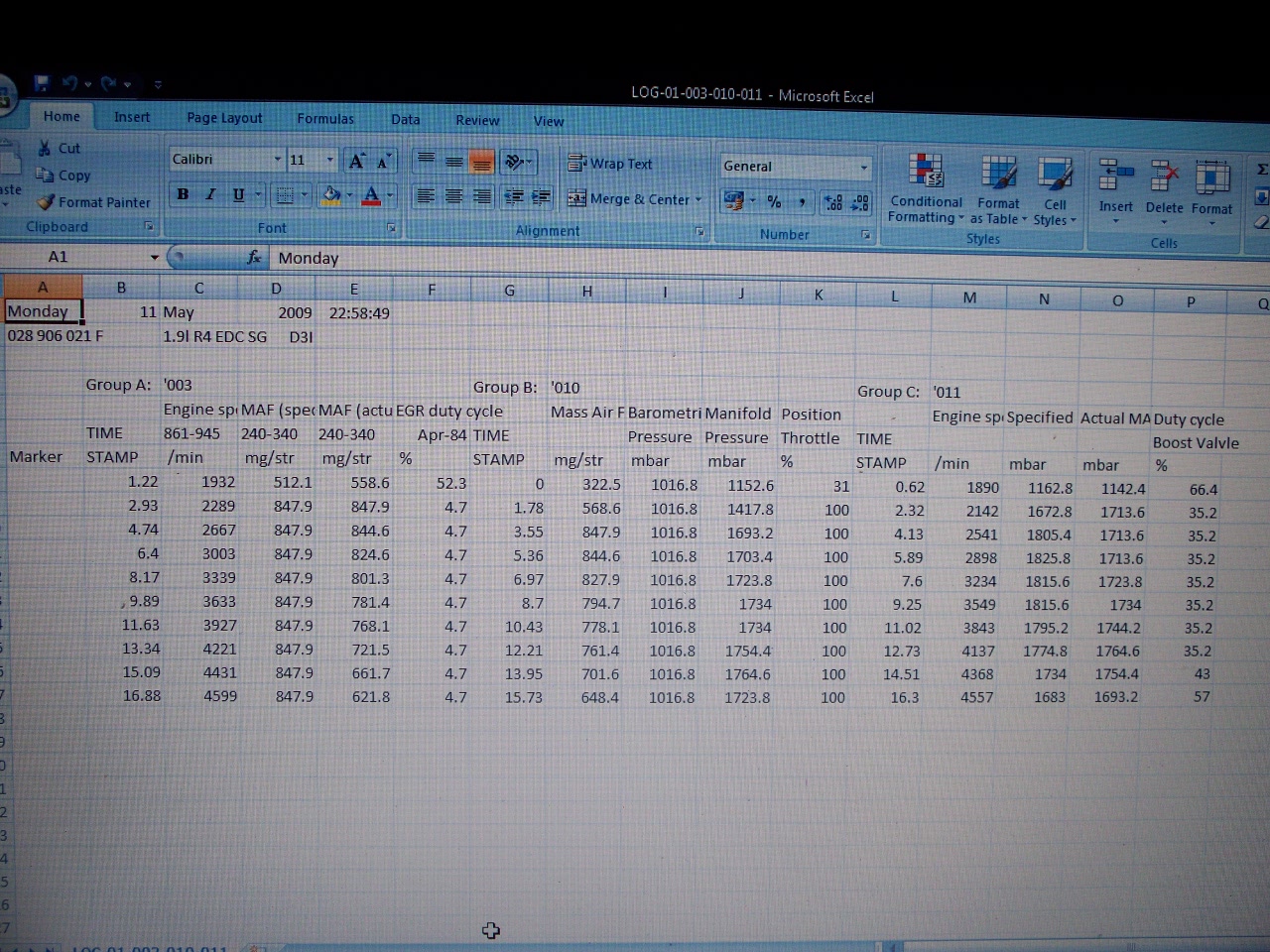Click the AutoSum sigma icon
The width and height of the screenshot is (1270, 952).
1262,170
